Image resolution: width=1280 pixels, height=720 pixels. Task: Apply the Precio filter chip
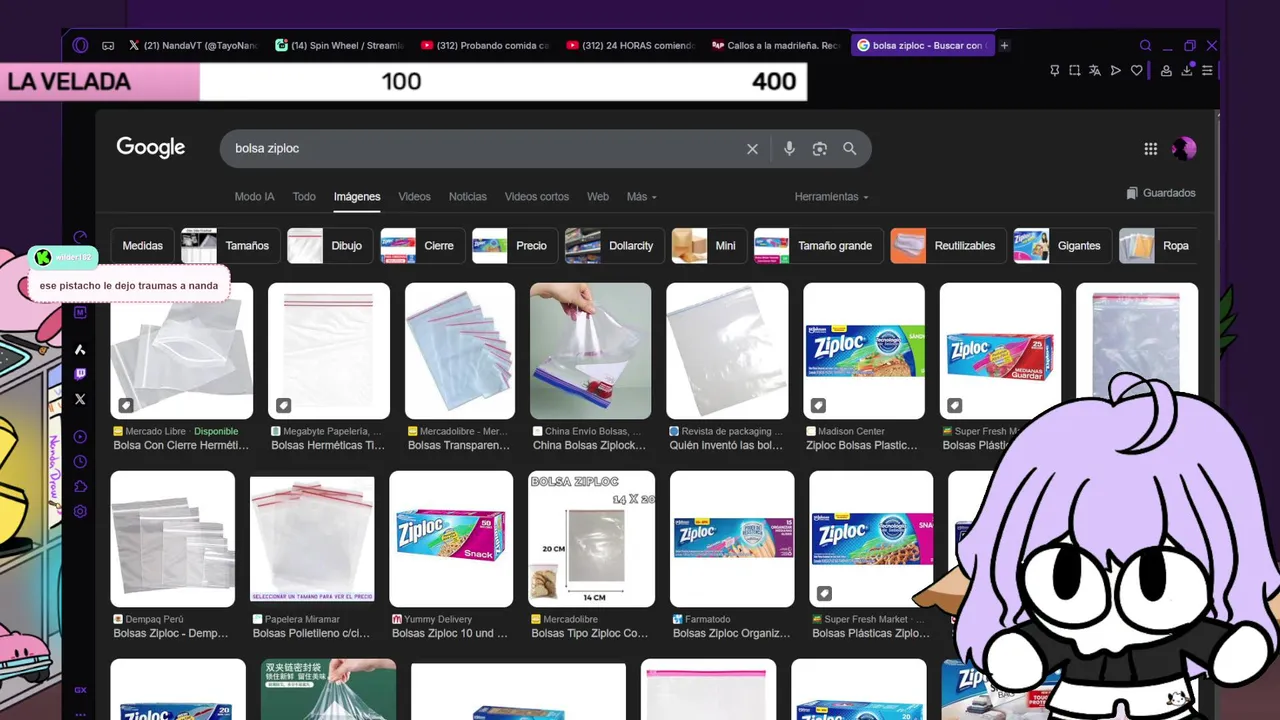pos(515,246)
